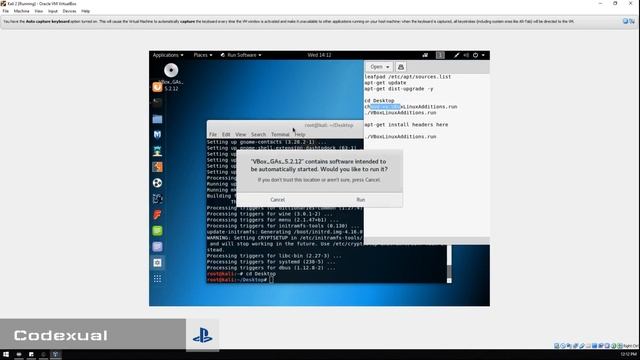Click Cancel in the autorun dialog

(x=278, y=200)
